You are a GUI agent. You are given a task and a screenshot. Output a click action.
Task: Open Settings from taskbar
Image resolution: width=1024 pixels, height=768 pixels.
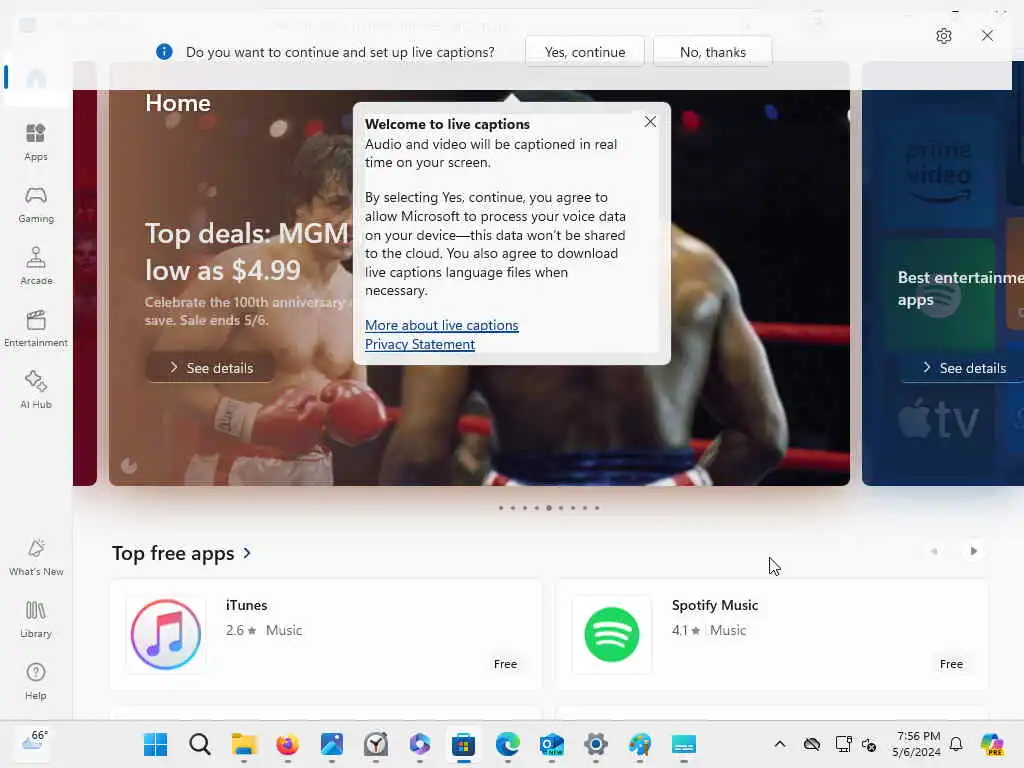click(596, 744)
